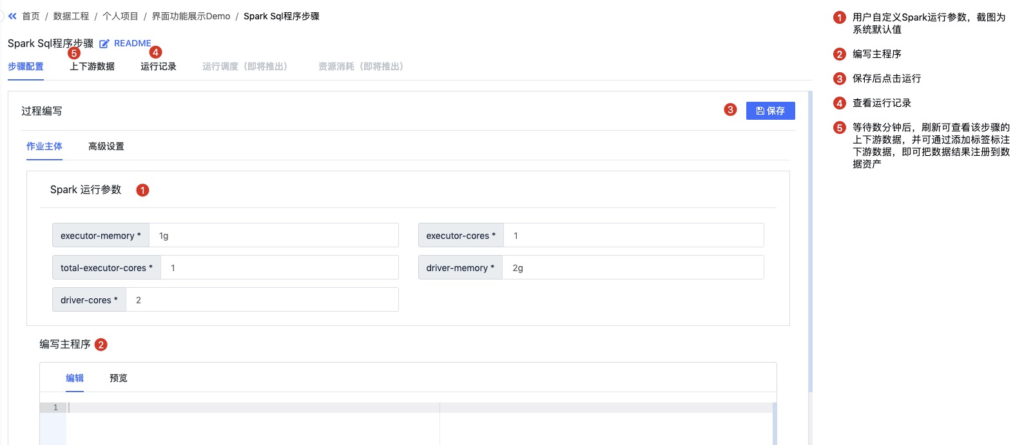1024x445 pixels.
Task: Click the driver-memory input field
Action: pyautogui.click(x=633, y=268)
